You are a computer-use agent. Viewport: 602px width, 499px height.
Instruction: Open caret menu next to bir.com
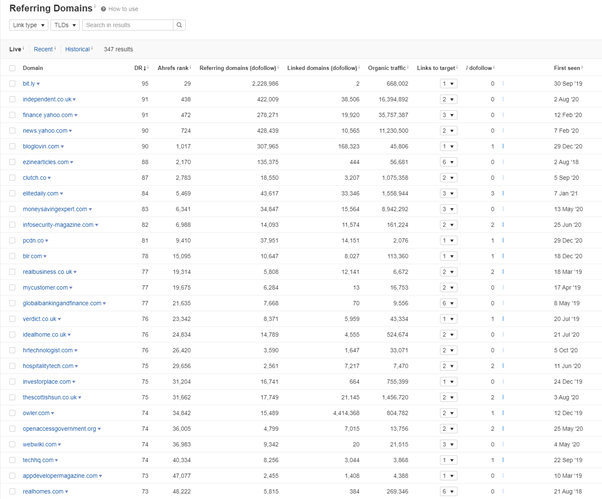45,256
